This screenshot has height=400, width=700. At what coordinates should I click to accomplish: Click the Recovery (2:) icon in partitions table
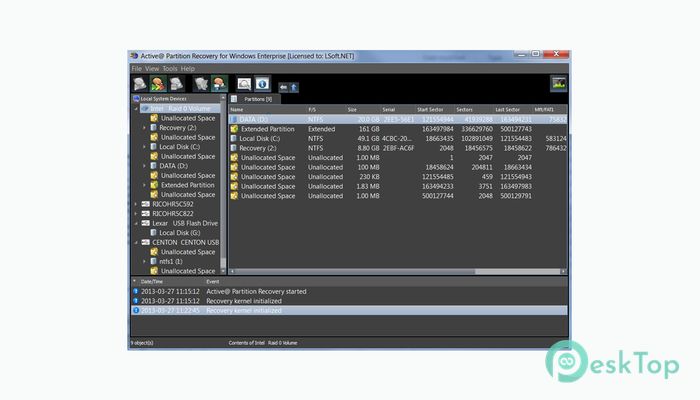click(233, 148)
